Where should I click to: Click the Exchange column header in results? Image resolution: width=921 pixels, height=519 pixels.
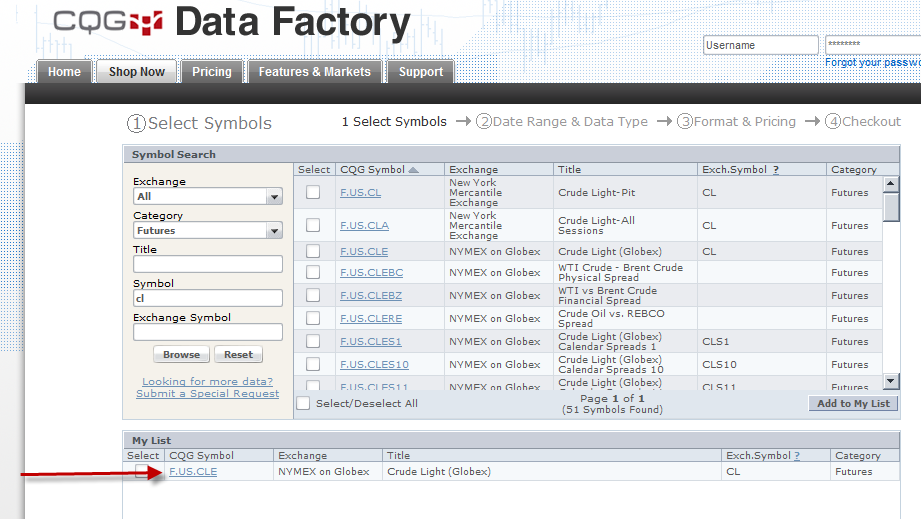coord(498,170)
